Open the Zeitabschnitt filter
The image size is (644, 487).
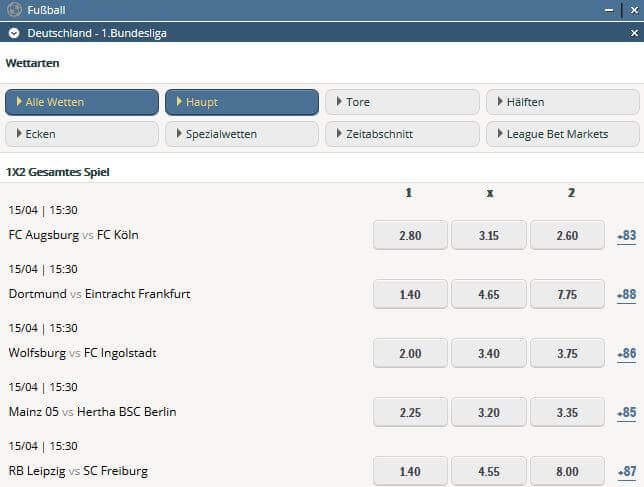click(402, 134)
